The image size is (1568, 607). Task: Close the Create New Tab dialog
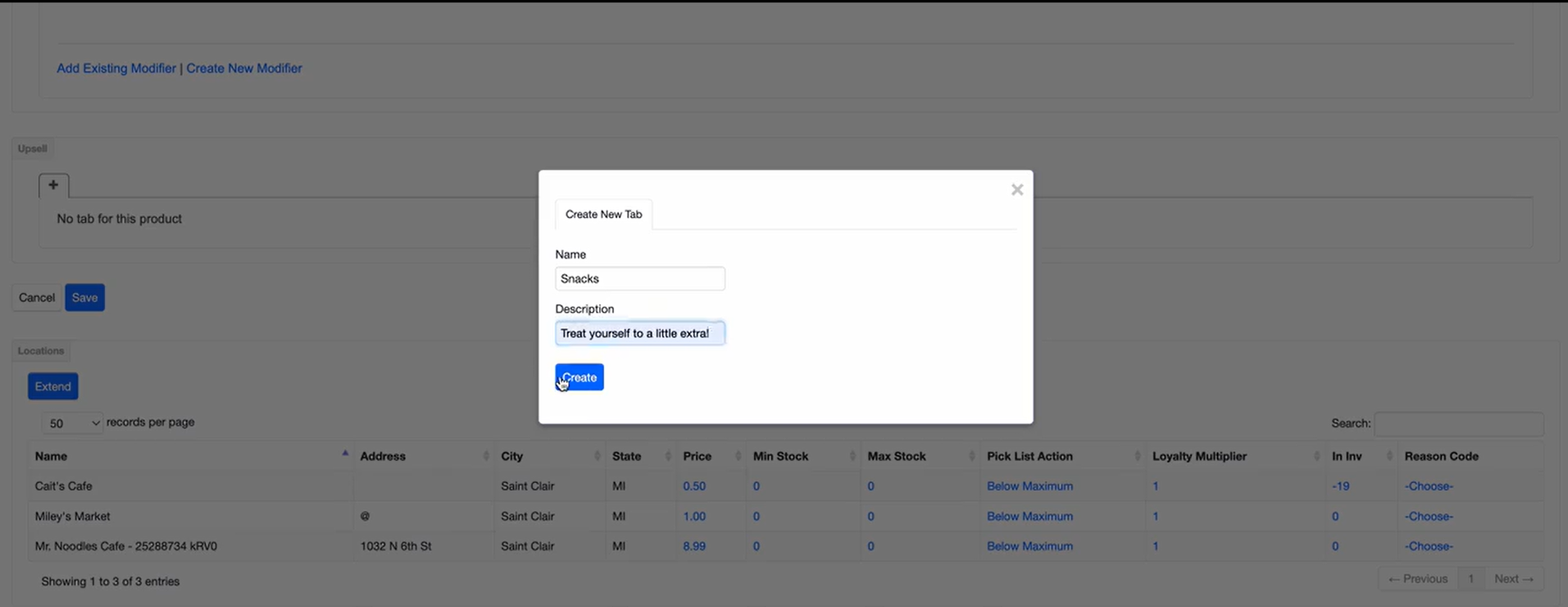coord(1017,189)
